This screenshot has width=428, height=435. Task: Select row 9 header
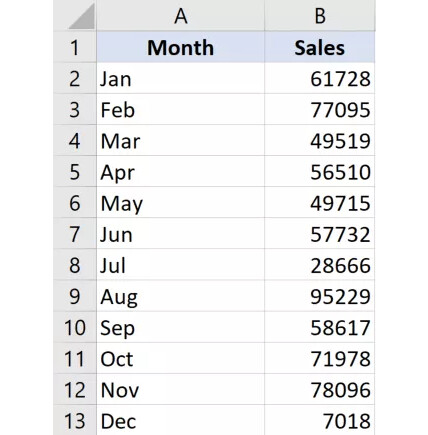point(75,296)
